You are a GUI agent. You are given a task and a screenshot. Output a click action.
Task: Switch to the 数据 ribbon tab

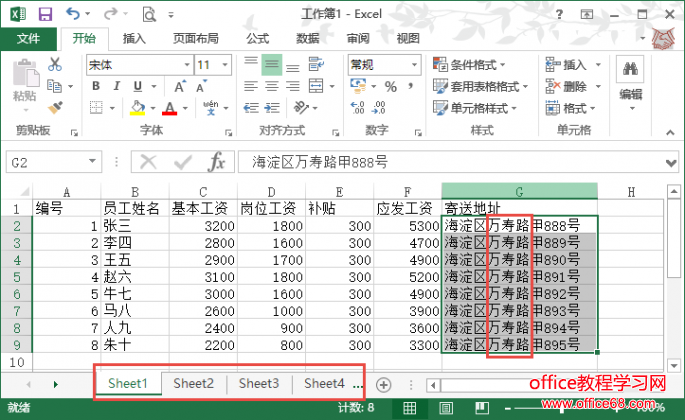308,38
